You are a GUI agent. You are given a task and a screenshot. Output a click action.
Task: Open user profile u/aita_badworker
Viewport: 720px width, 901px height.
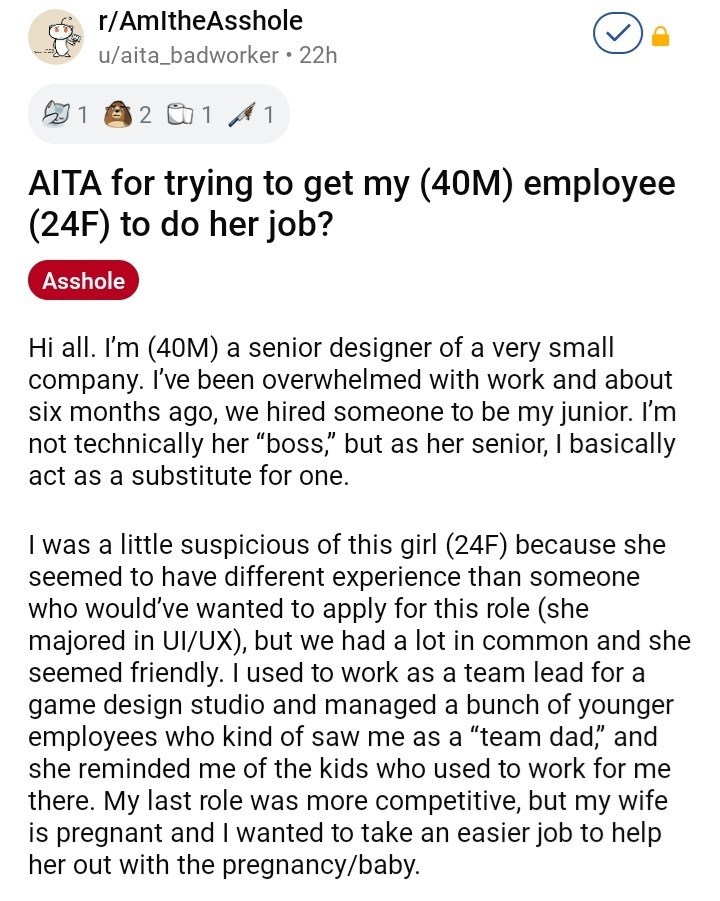(x=188, y=55)
